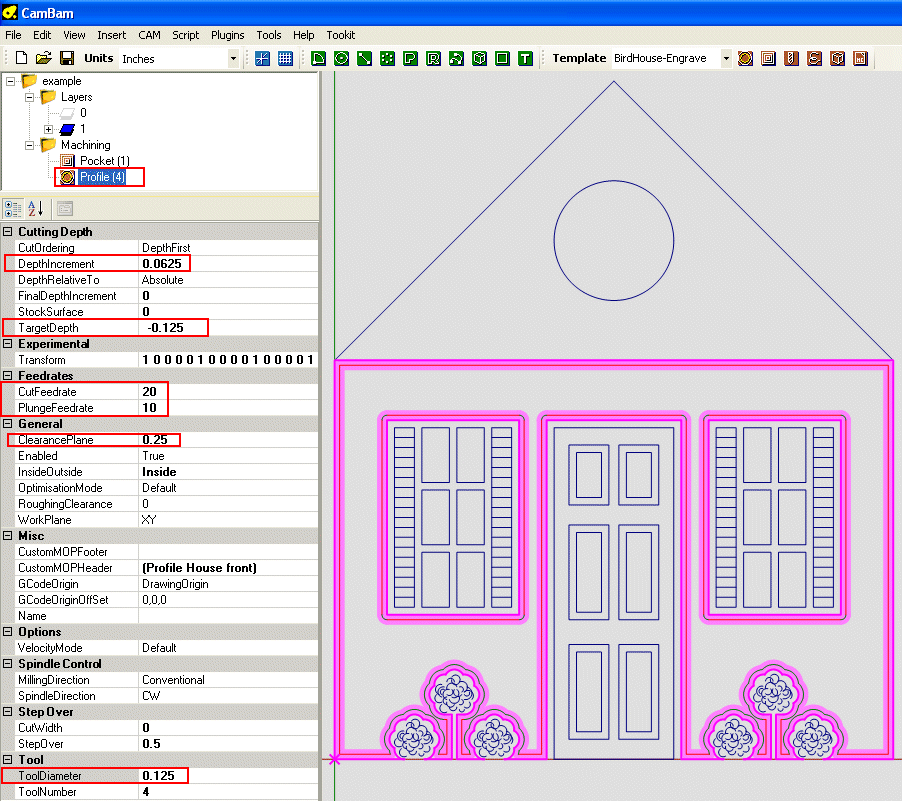Click the Save file icon

67,59
